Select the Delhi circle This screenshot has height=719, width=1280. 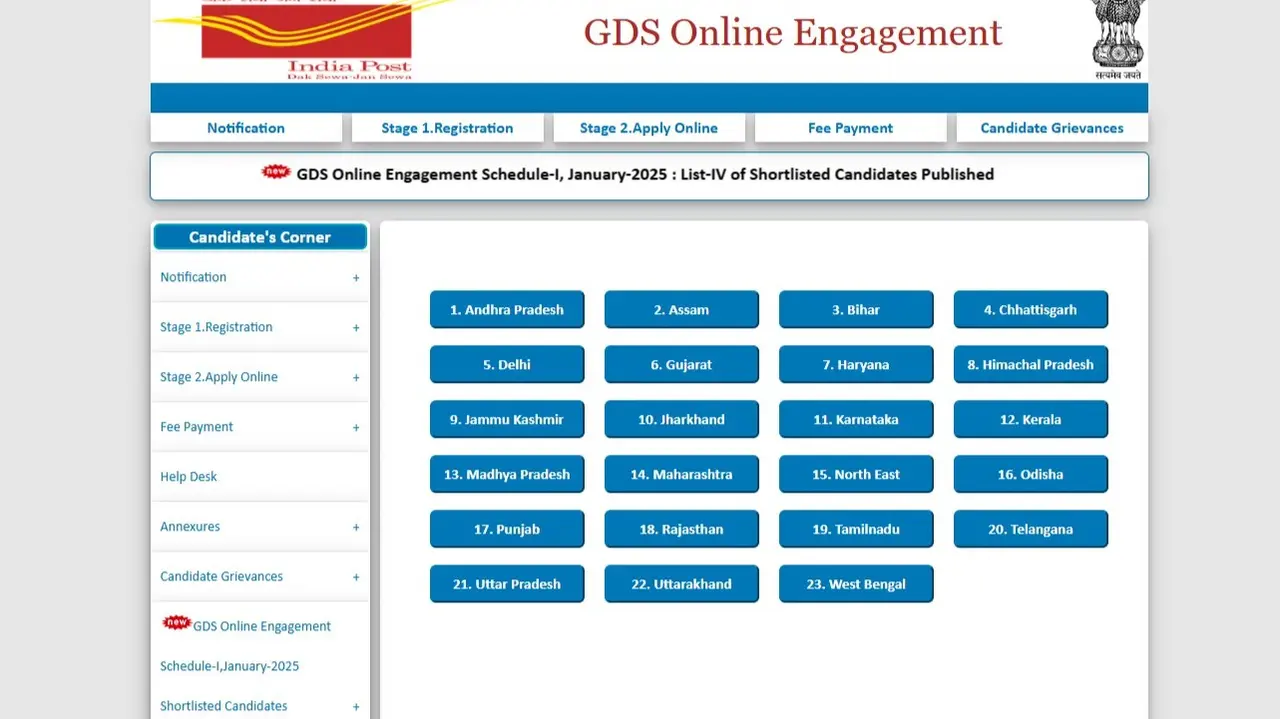pos(507,364)
